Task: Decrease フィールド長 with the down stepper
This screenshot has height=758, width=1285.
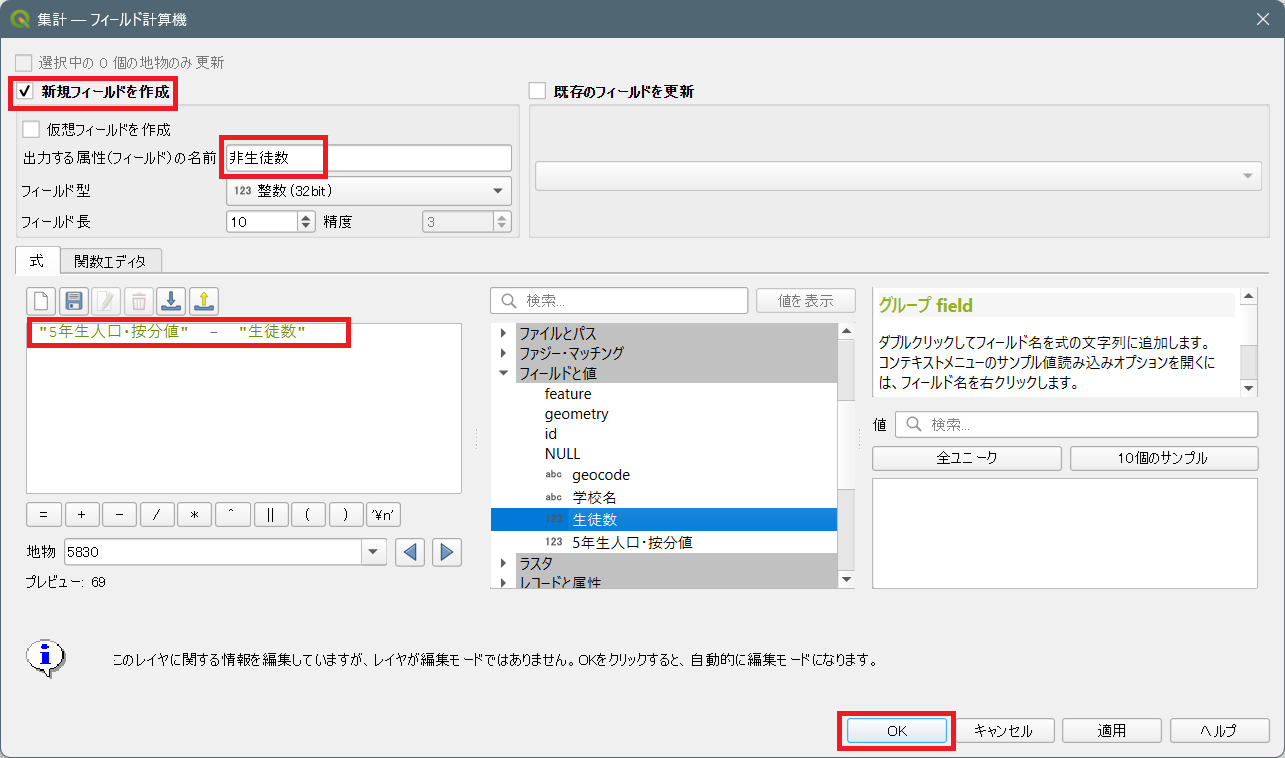Action: pos(306,227)
